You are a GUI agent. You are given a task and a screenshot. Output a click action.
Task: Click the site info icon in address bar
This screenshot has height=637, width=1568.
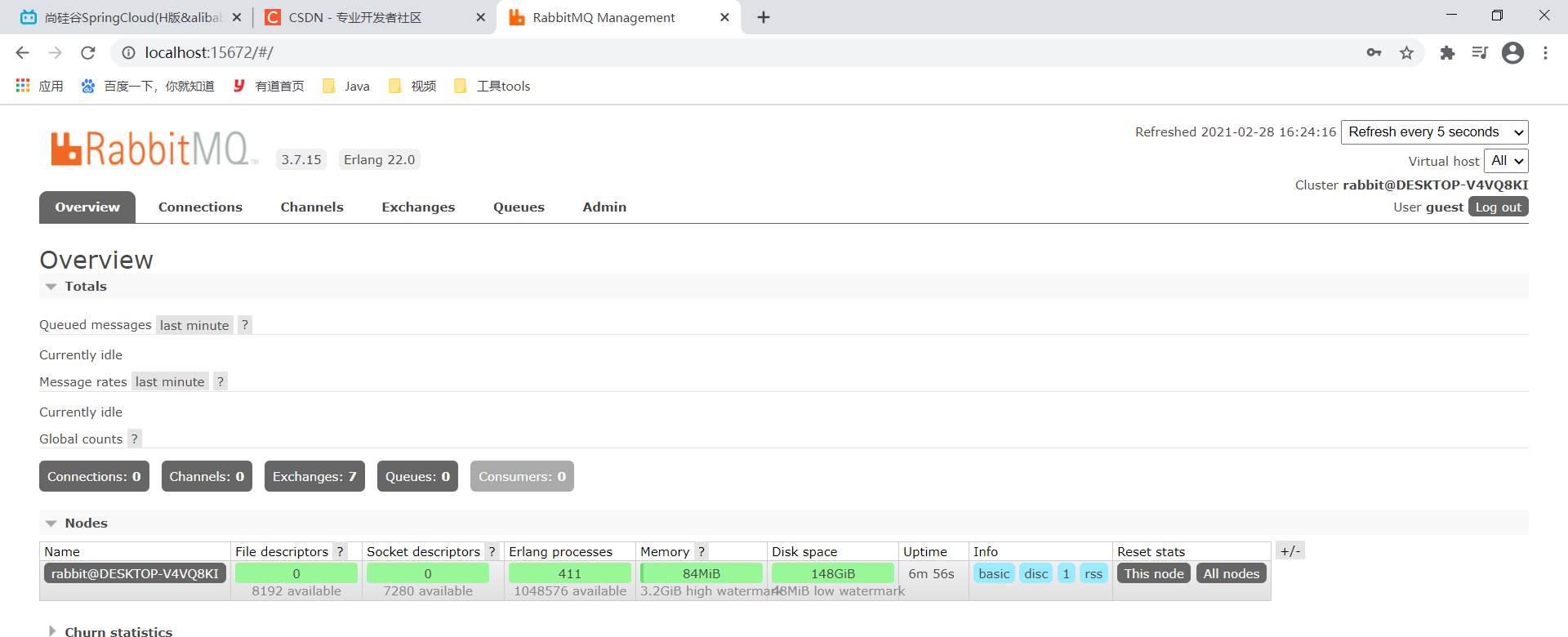pyautogui.click(x=128, y=53)
